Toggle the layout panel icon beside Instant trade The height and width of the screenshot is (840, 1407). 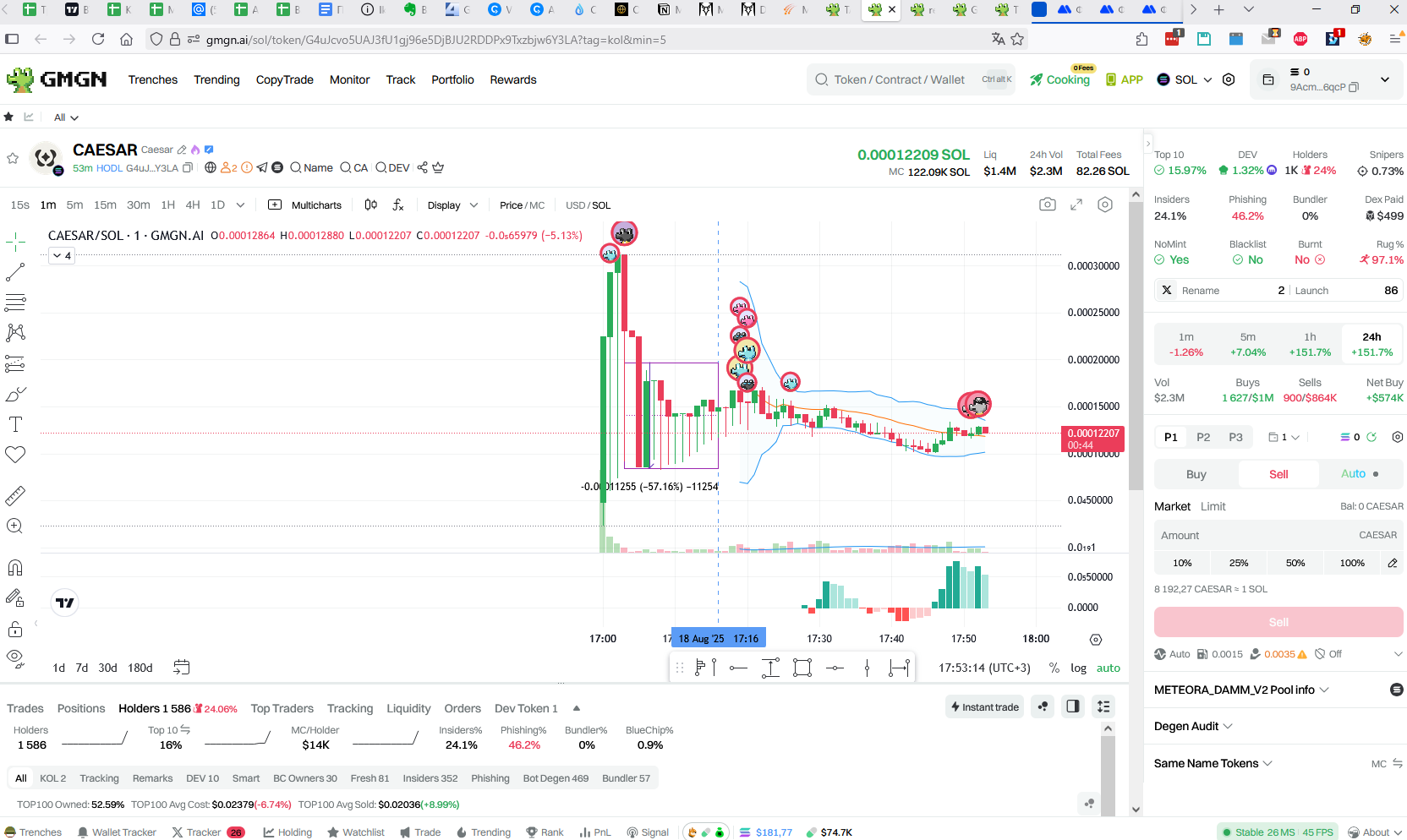(1073, 706)
